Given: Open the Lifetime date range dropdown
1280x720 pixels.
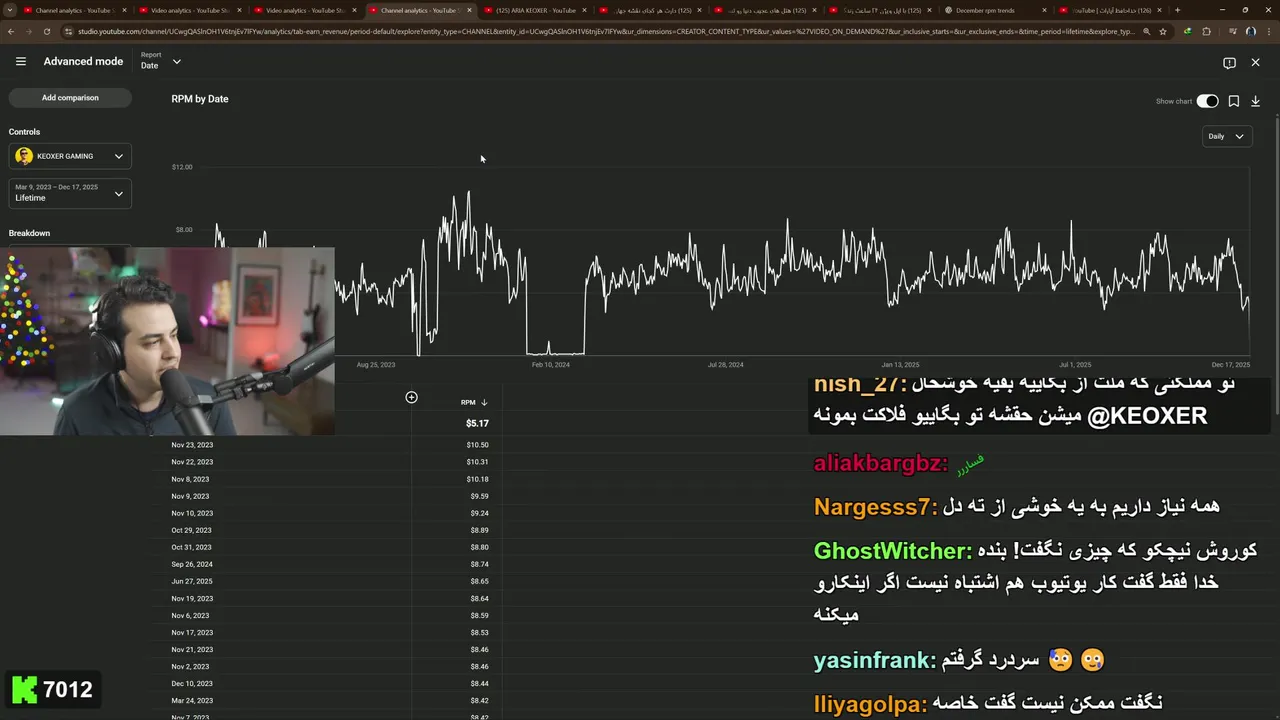Looking at the screenshot, I should [70, 193].
